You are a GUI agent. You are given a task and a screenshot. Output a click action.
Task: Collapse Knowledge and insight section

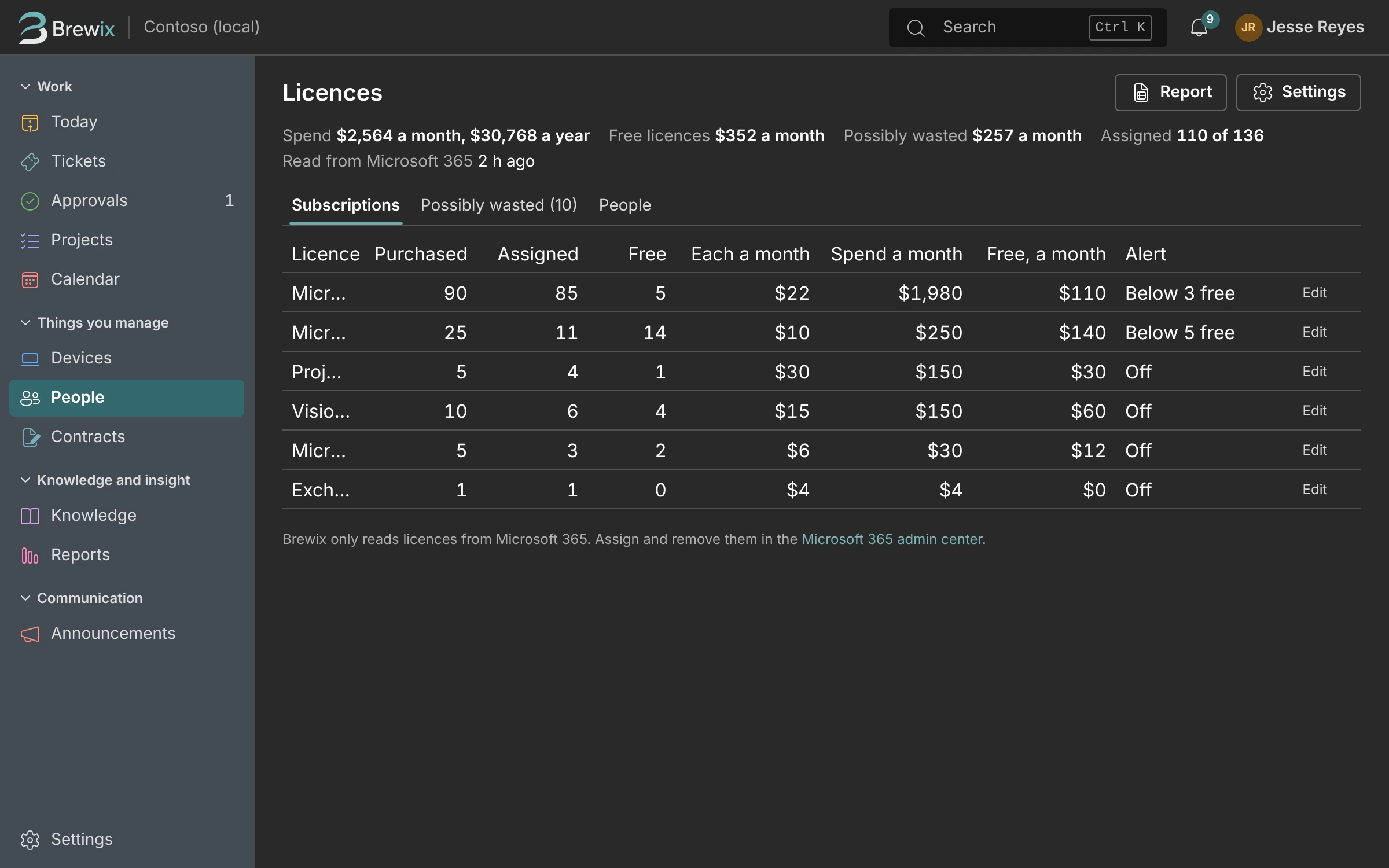[x=105, y=480]
